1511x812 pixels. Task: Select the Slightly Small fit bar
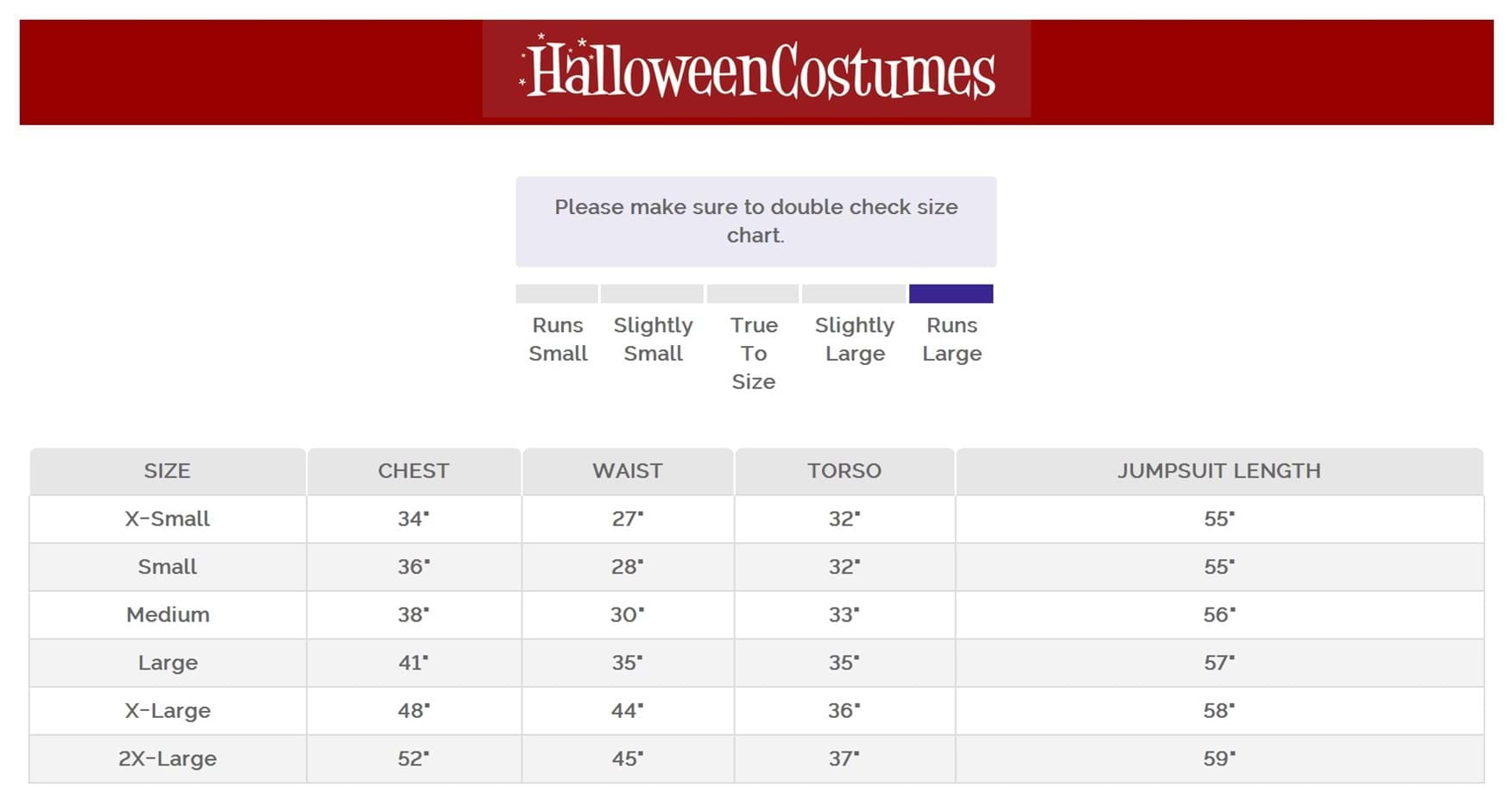[x=652, y=293]
